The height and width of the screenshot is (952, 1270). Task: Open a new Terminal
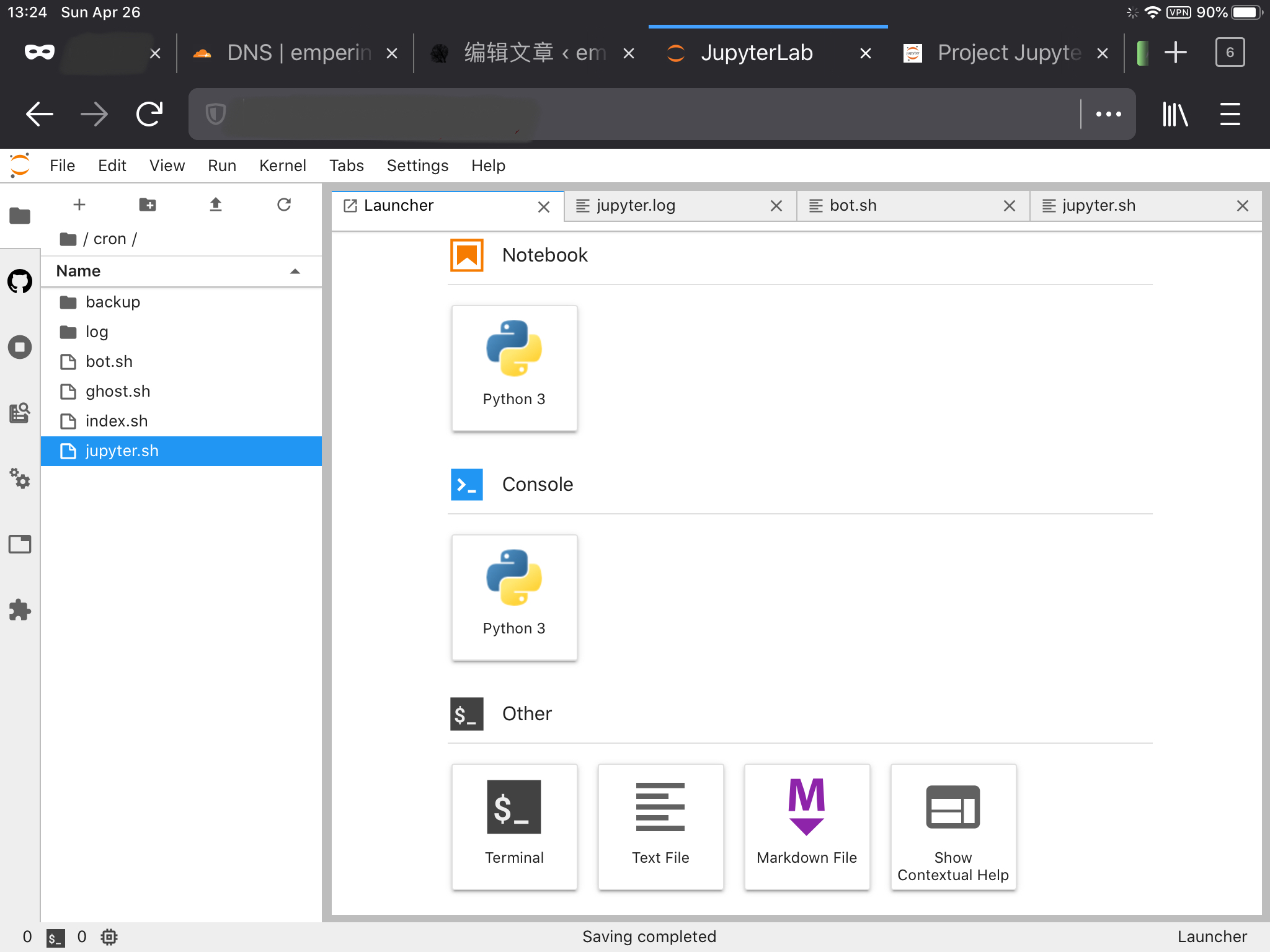[x=514, y=827]
